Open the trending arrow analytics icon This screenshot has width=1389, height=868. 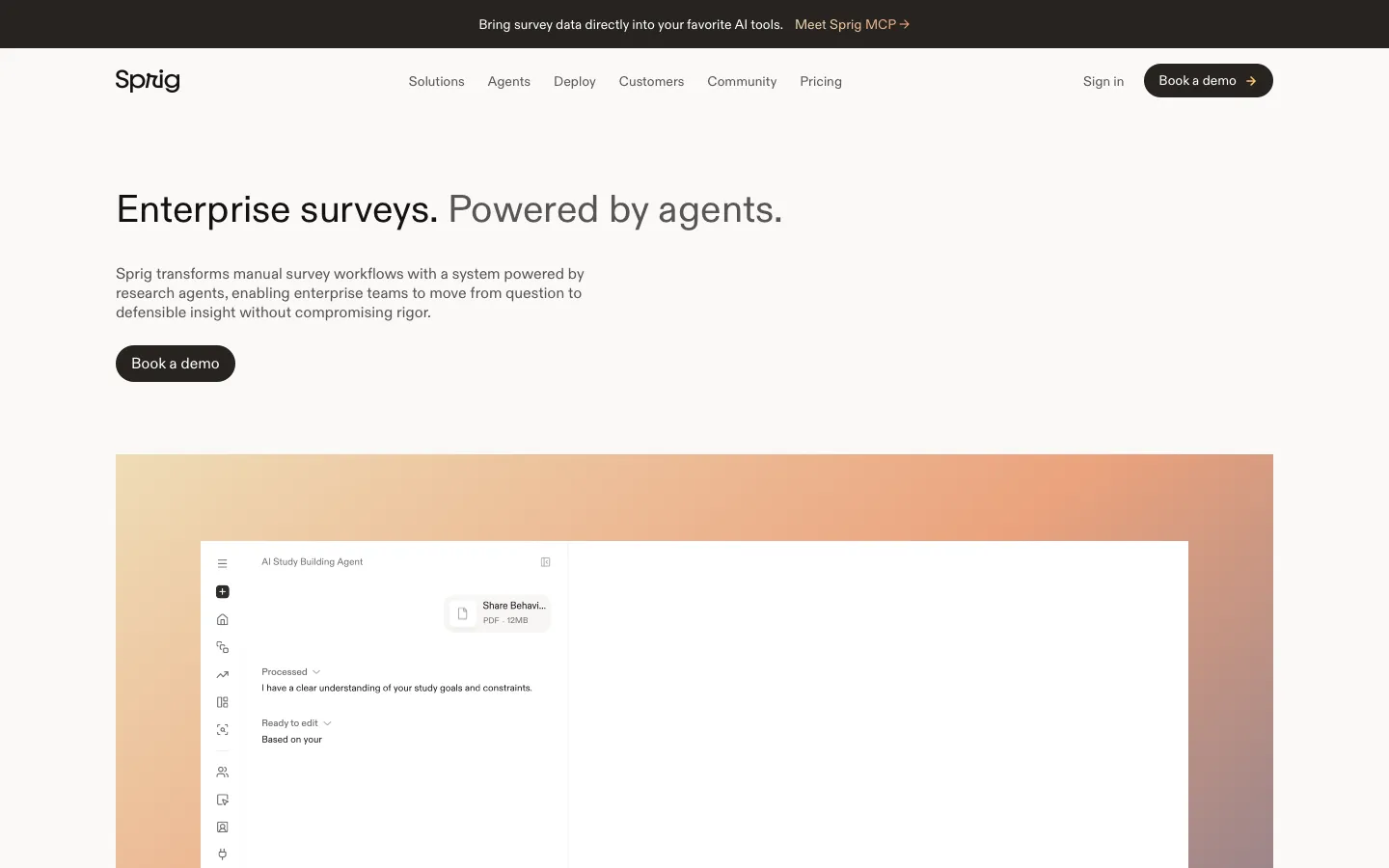pyautogui.click(x=222, y=675)
